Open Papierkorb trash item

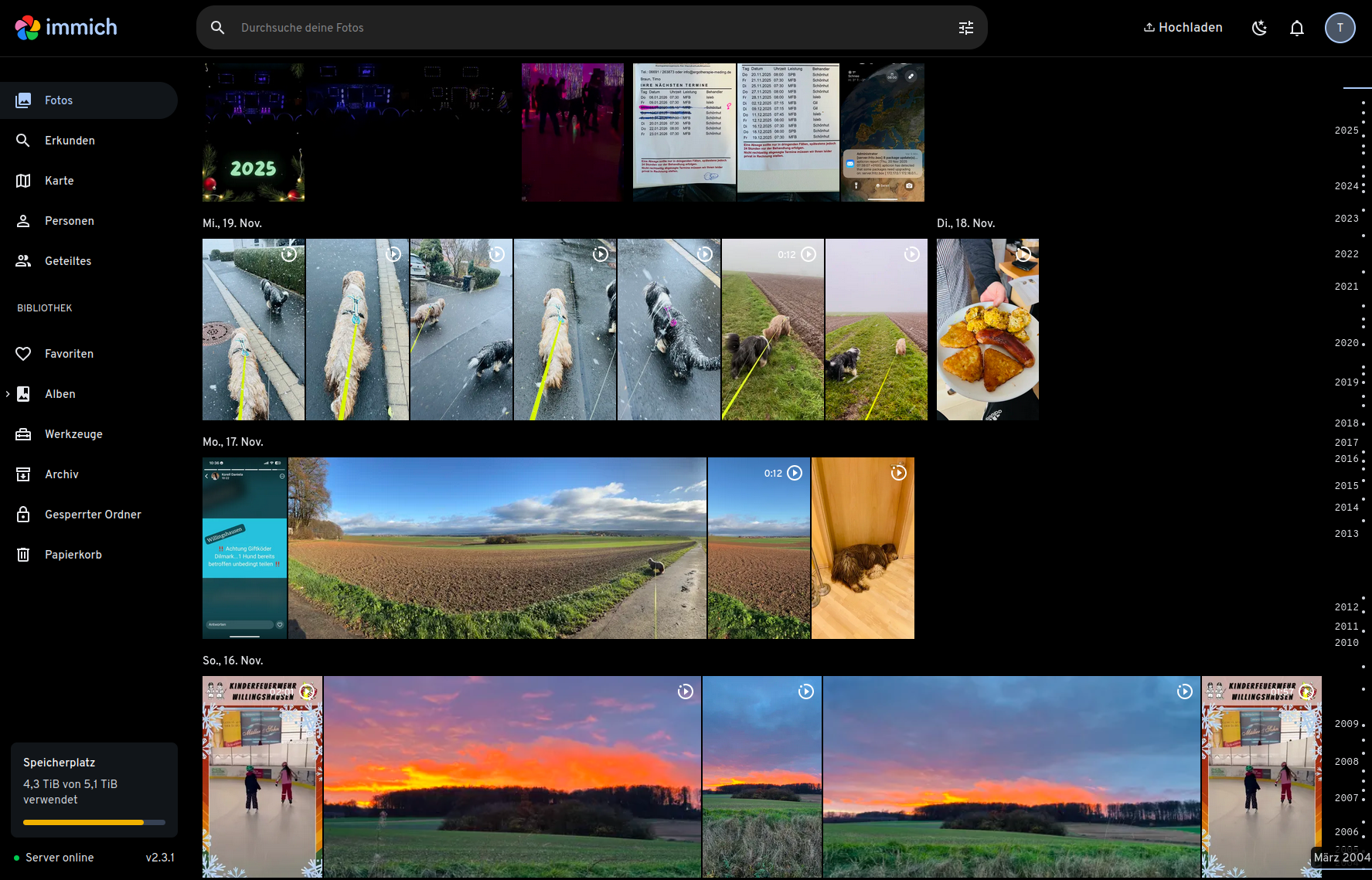(73, 555)
